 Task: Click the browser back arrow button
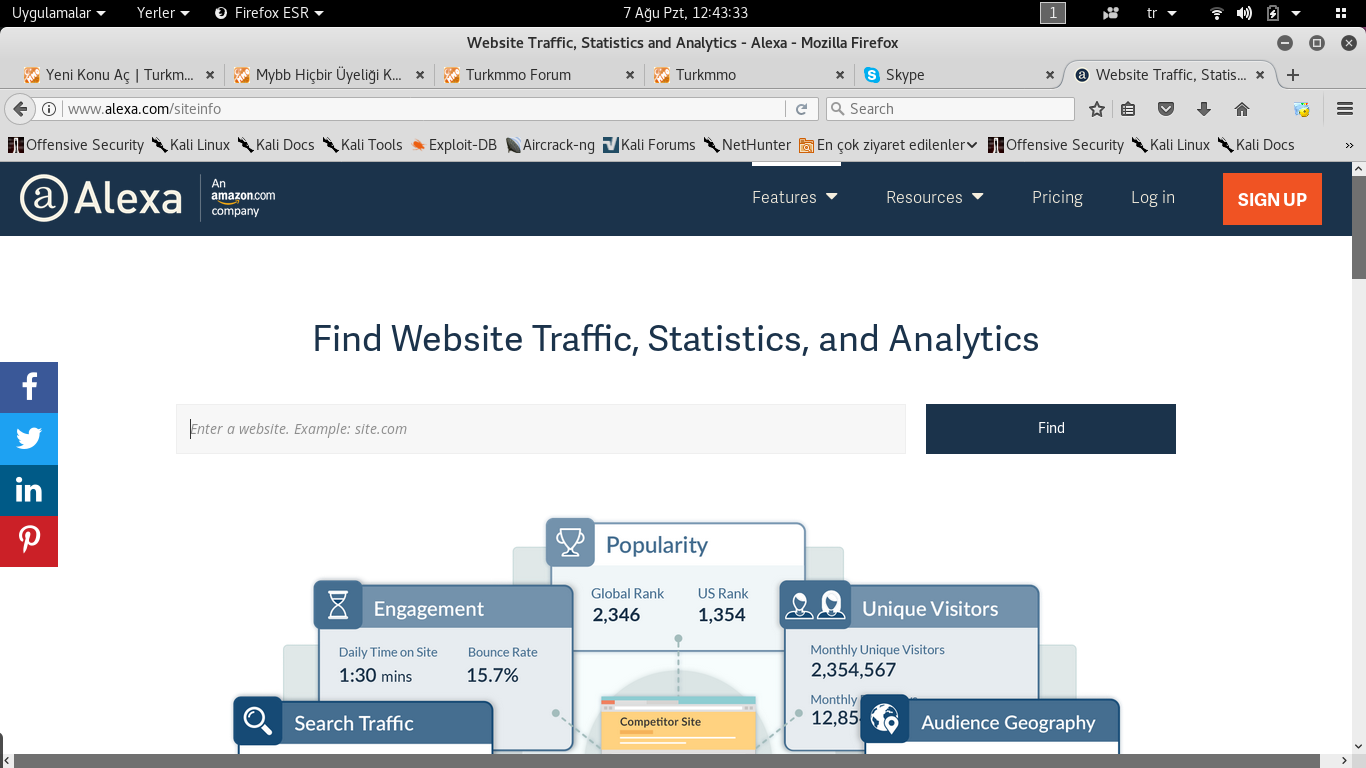tap(19, 109)
